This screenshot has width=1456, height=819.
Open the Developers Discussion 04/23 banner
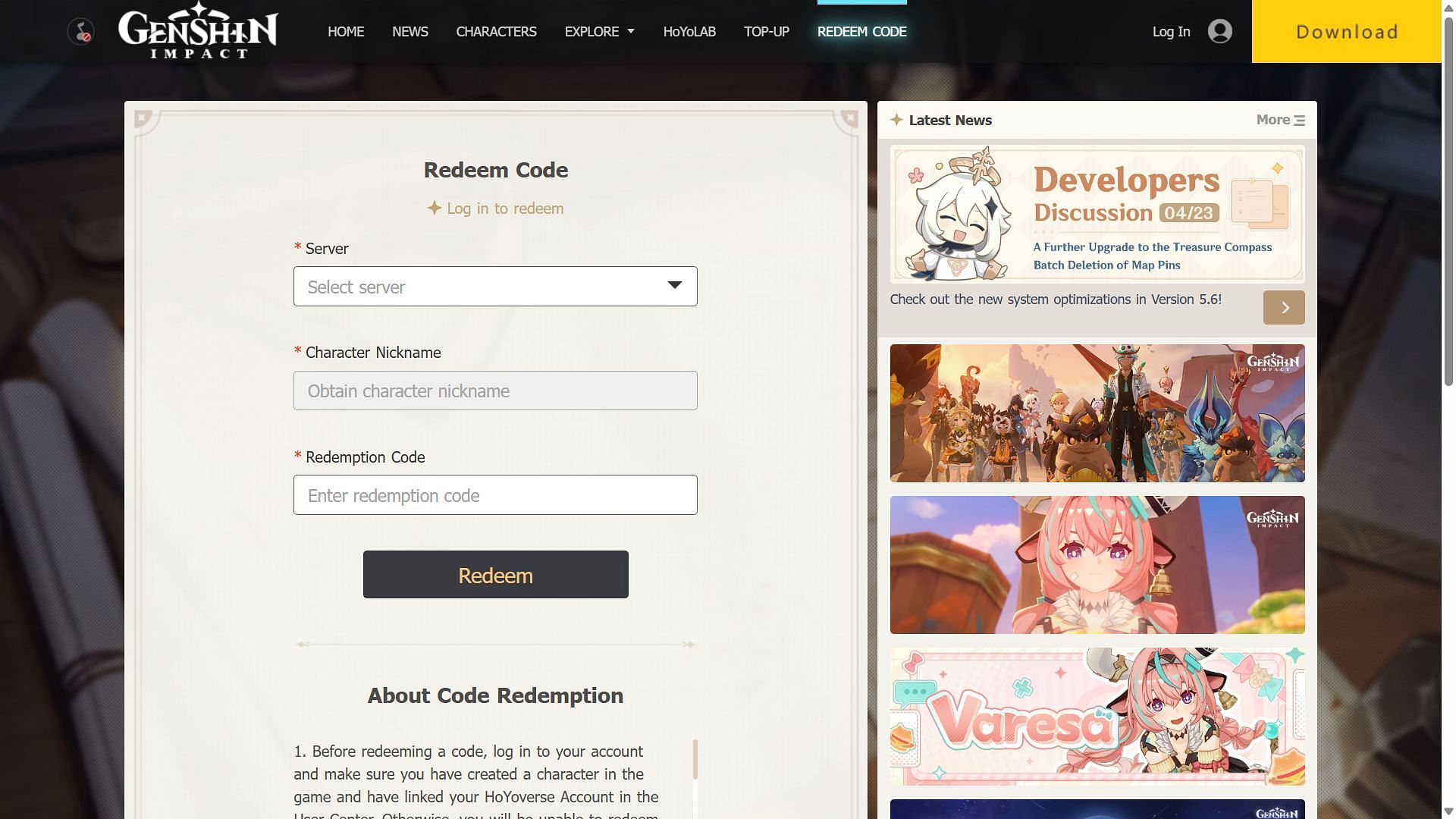(x=1097, y=214)
